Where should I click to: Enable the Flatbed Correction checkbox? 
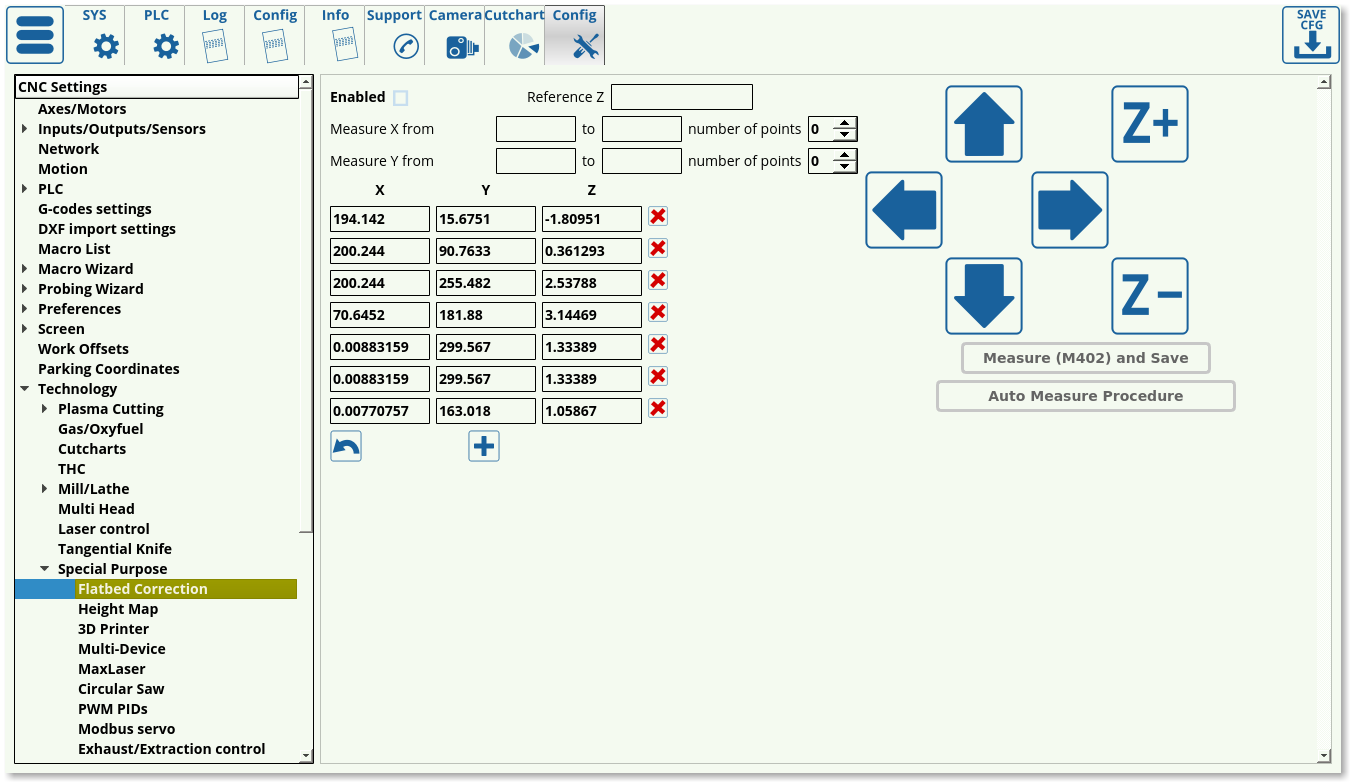pos(401,98)
